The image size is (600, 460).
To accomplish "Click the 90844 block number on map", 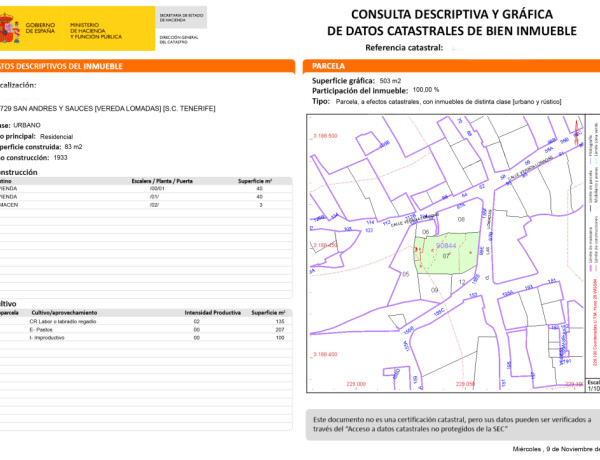I will pyautogui.click(x=445, y=246).
